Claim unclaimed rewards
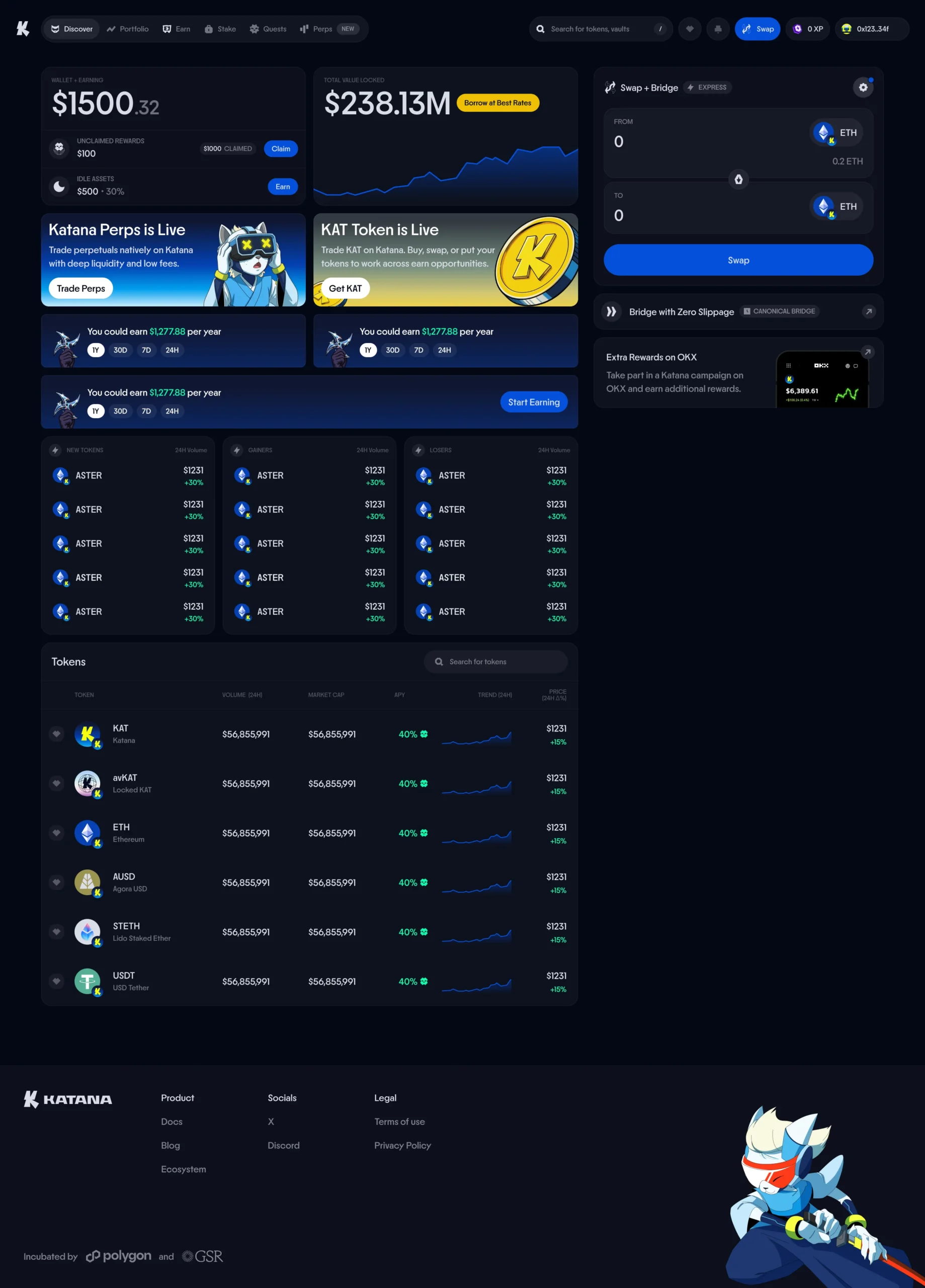The height and width of the screenshot is (1288, 925). (x=281, y=149)
